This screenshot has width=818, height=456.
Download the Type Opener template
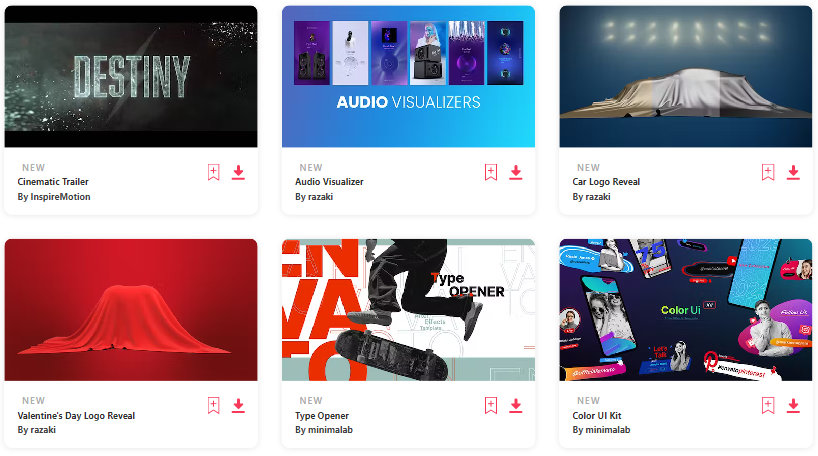point(516,405)
